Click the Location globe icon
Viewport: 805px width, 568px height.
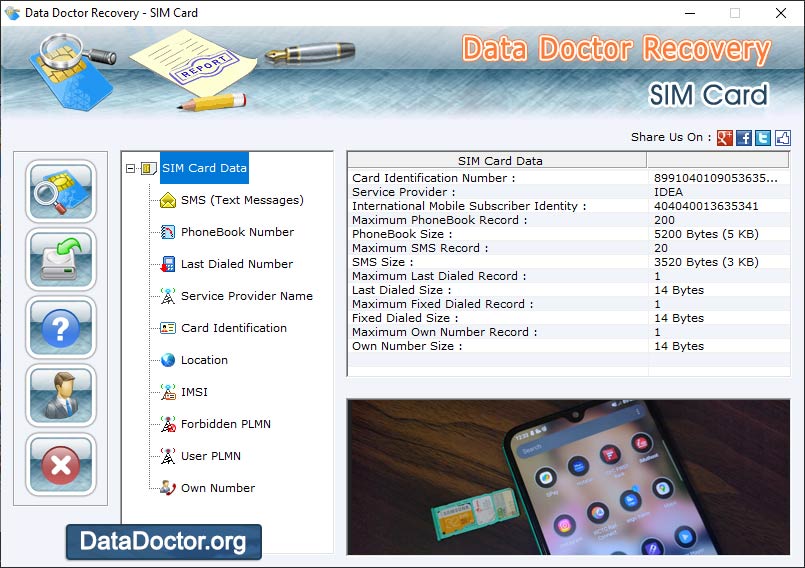[x=168, y=360]
